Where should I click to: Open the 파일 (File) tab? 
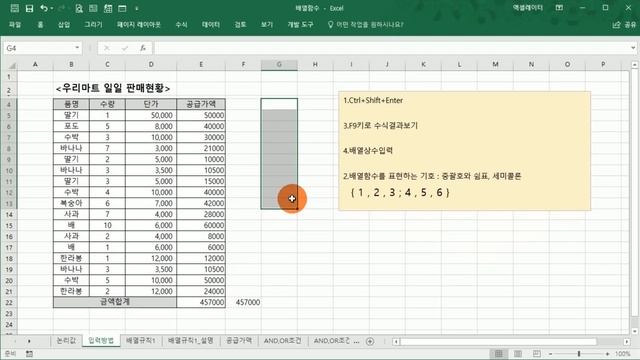15,24
